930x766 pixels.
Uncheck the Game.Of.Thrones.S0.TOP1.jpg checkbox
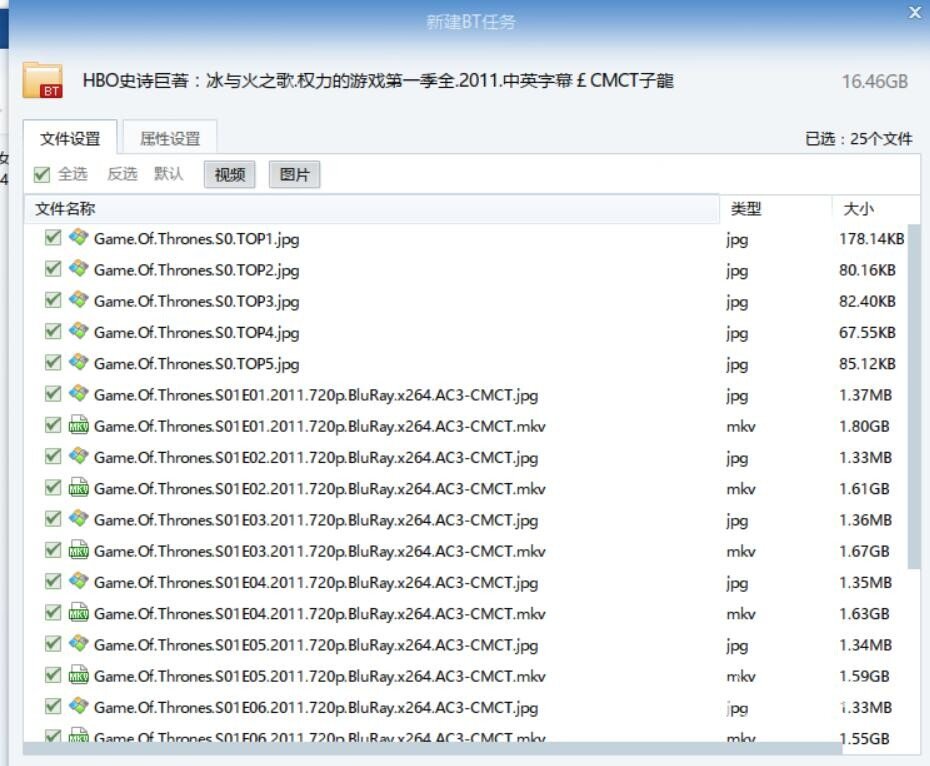click(53, 239)
